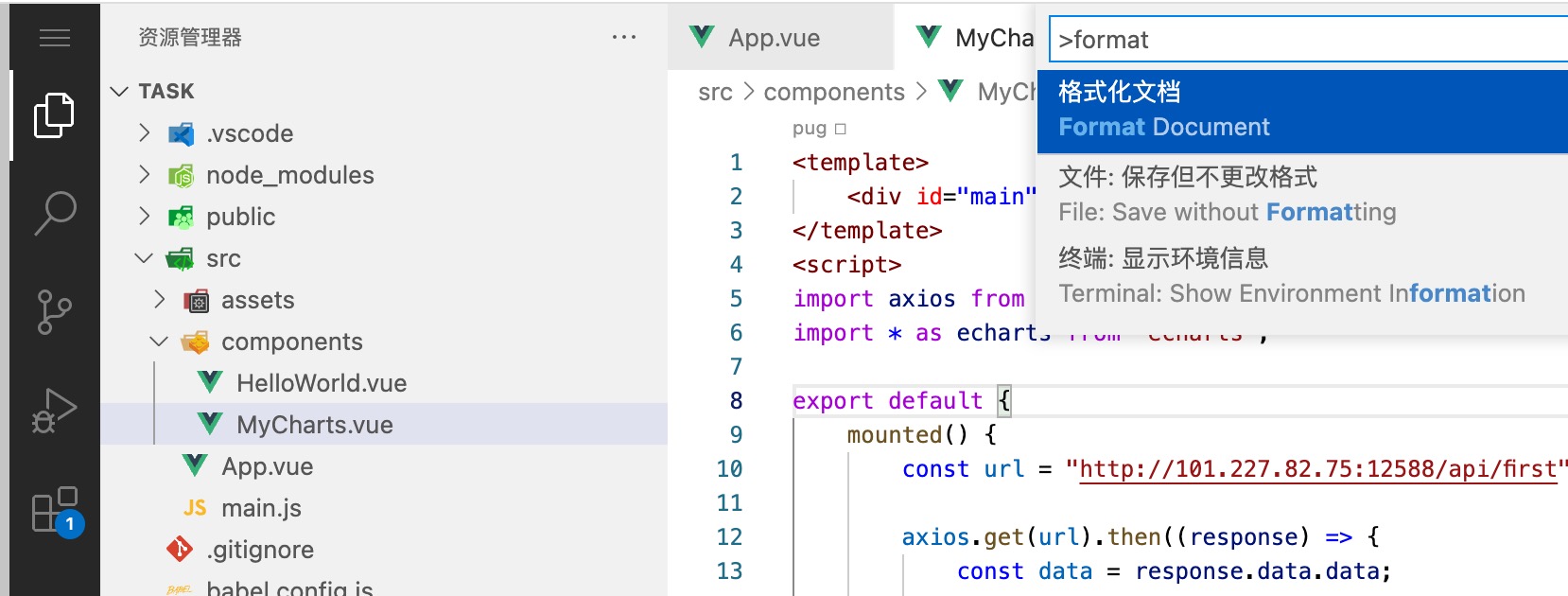Click the hamburger menu icon

[x=54, y=38]
